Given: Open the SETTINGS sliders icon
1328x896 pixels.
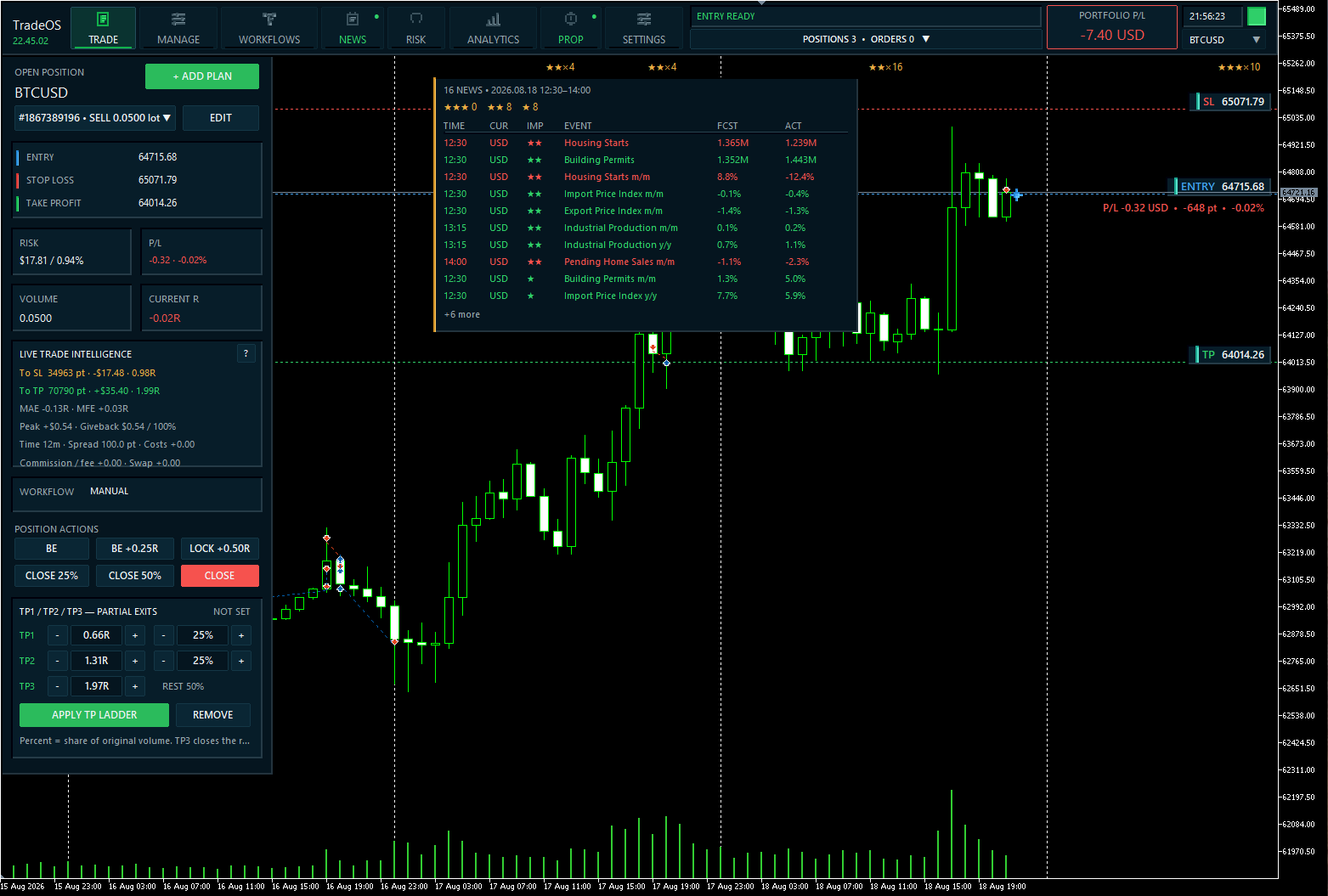Looking at the screenshot, I should 644,20.
